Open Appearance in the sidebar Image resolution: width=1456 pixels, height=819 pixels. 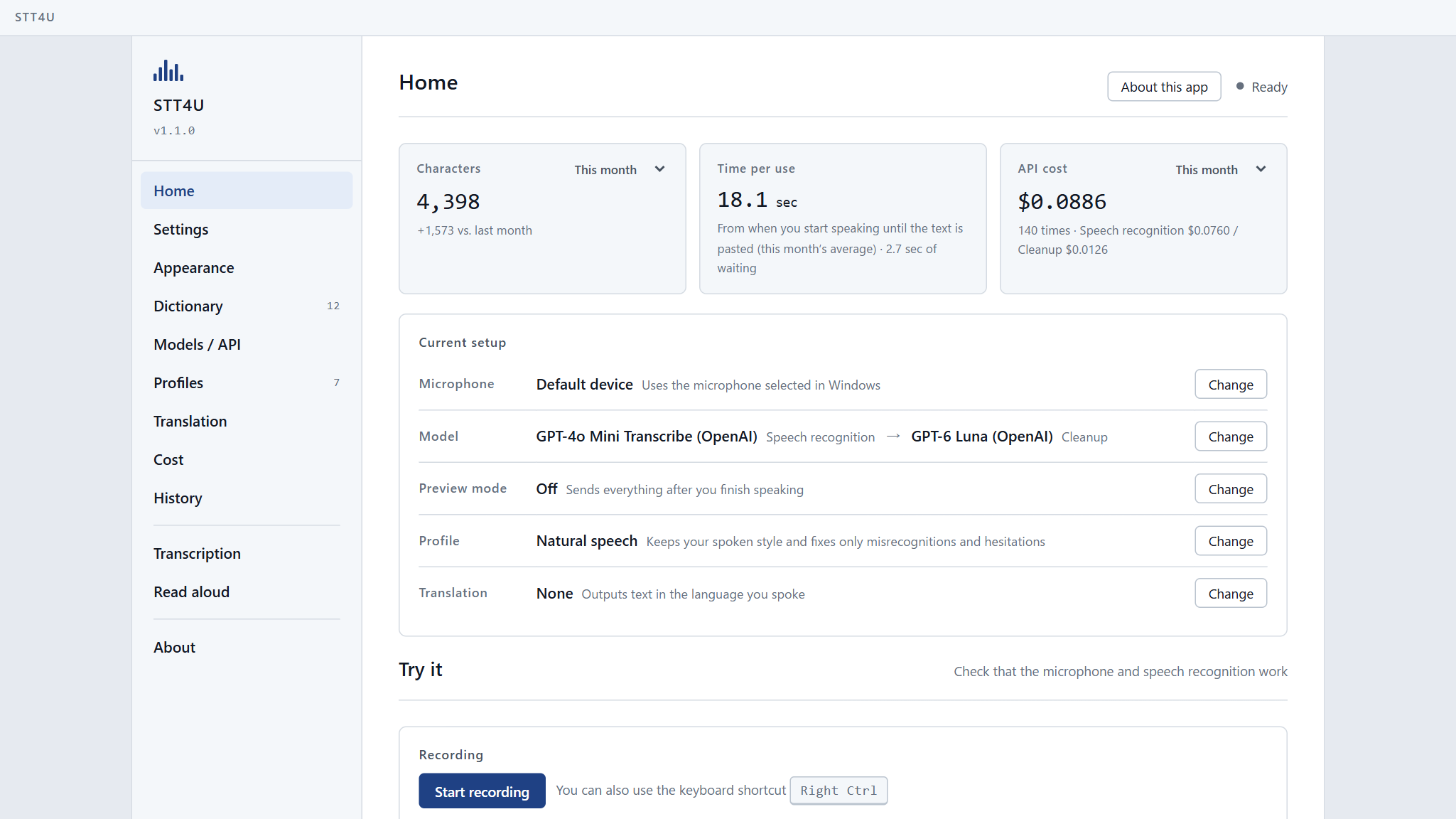(247, 267)
